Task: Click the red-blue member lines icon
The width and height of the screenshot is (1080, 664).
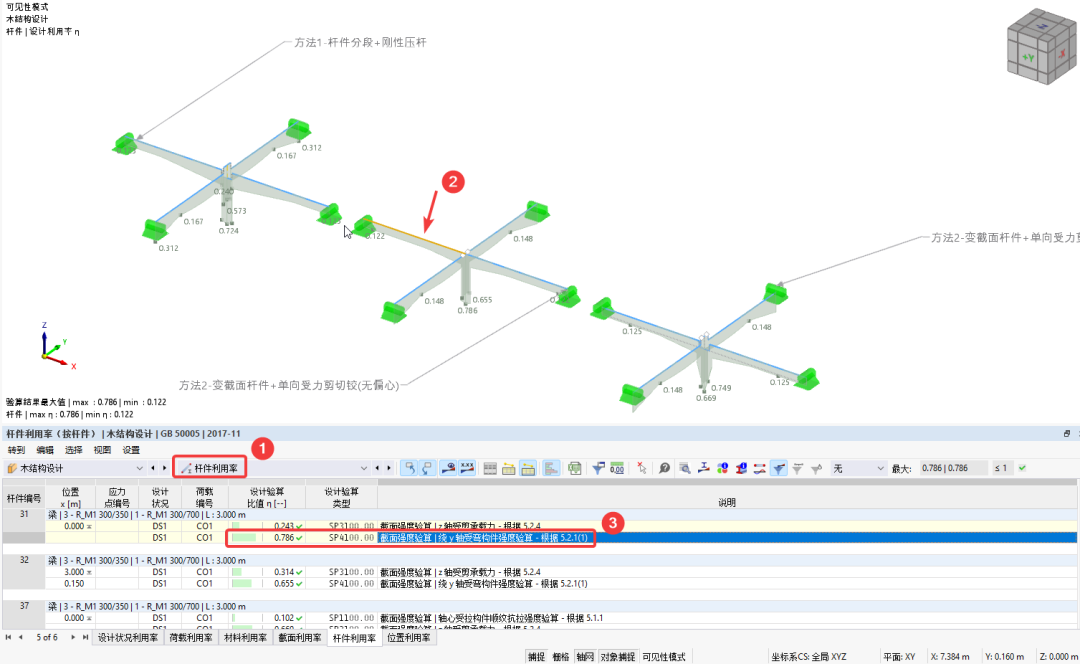Action: tap(760, 468)
